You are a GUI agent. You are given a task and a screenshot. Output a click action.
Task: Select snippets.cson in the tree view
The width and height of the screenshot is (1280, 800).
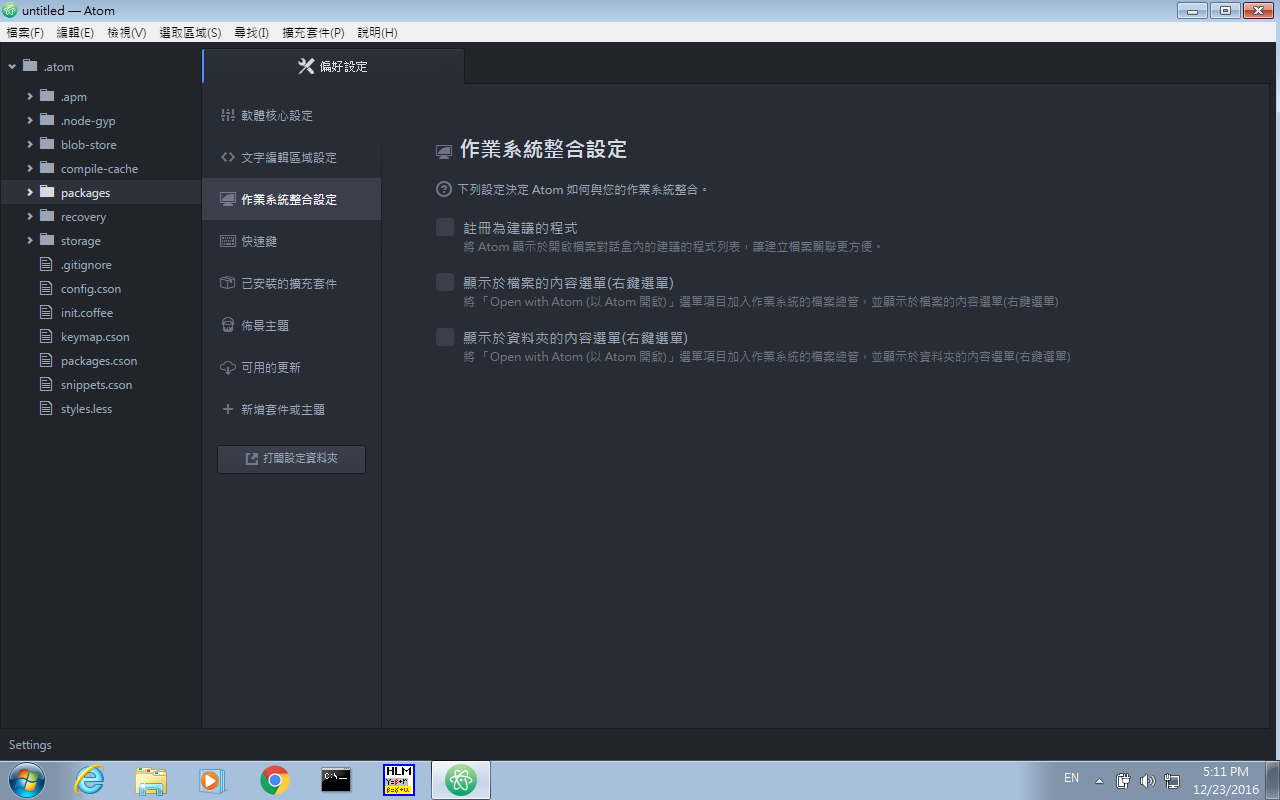click(x=96, y=385)
